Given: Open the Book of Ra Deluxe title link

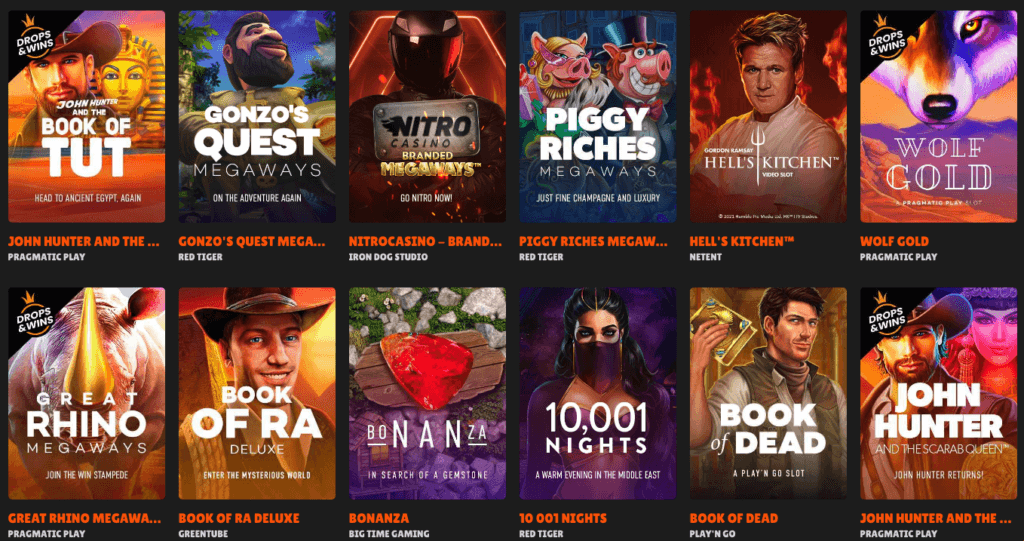Looking at the screenshot, I should point(238,518).
